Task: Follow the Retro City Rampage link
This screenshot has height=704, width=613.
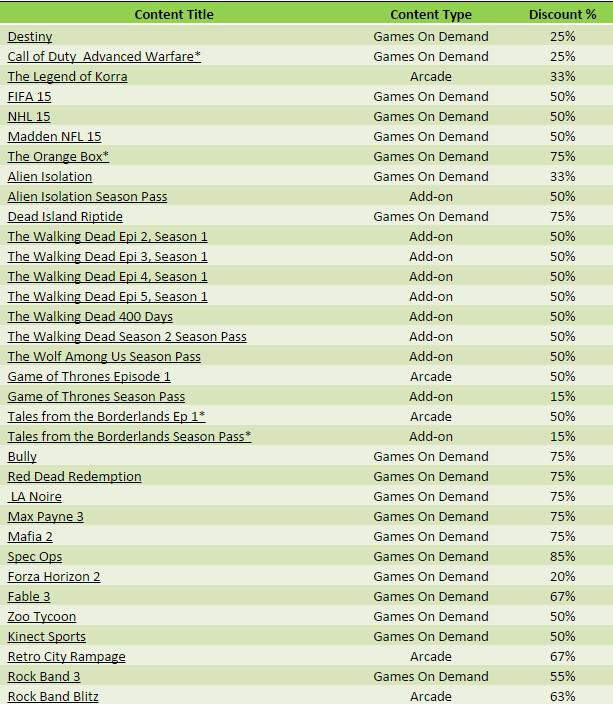Action: tap(66, 657)
